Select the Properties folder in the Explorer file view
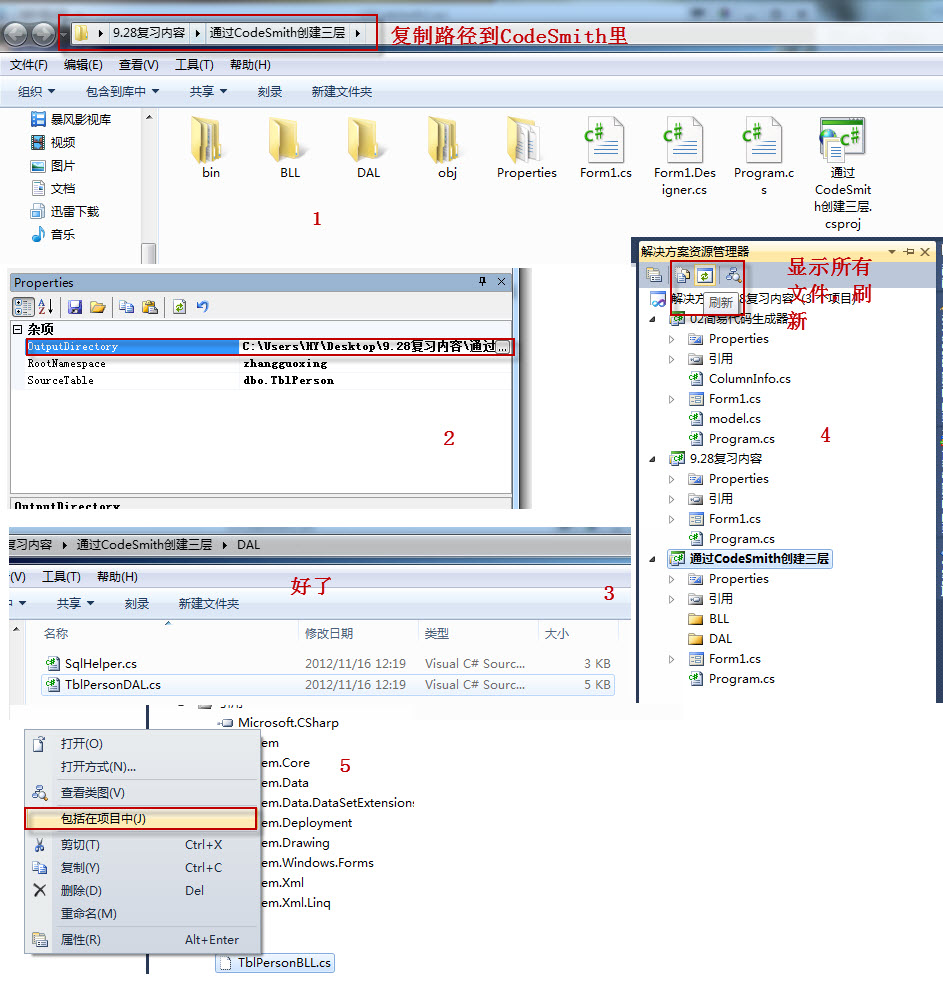This screenshot has height=985, width=943. coord(526,148)
